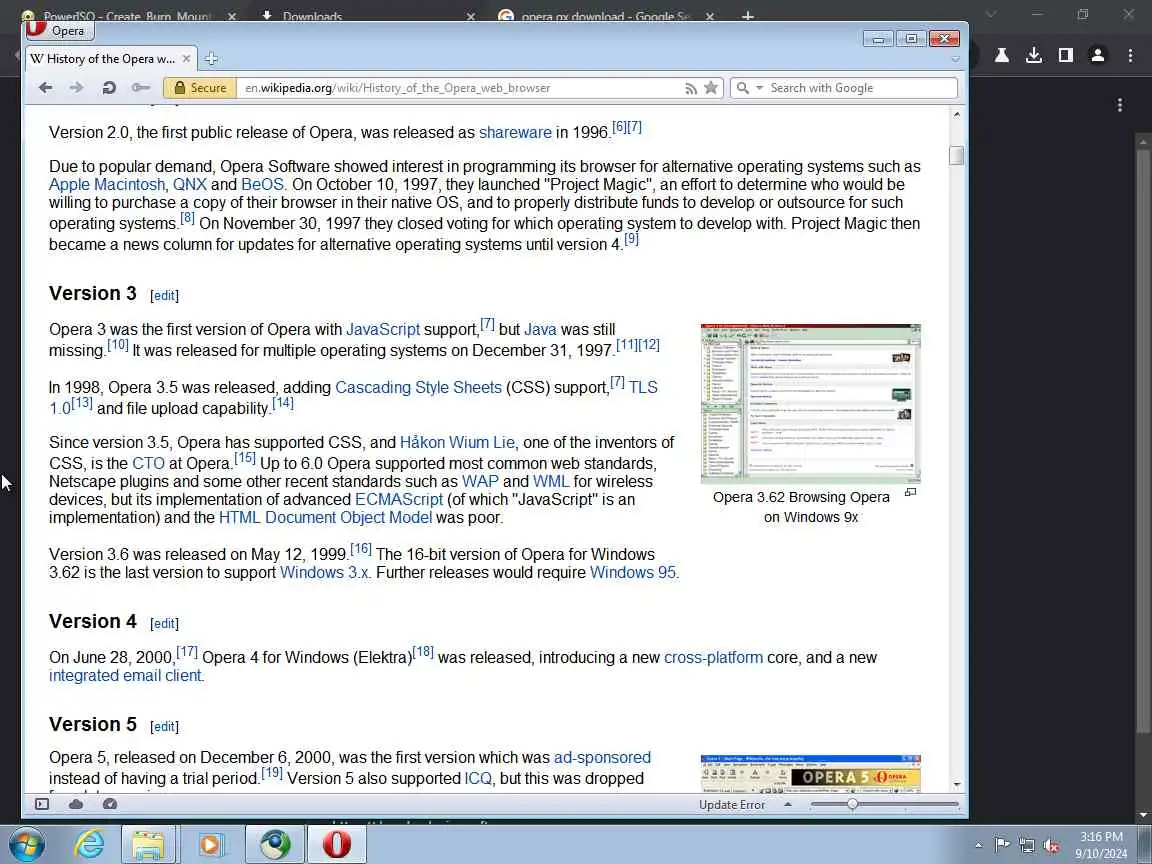Image resolution: width=1152 pixels, height=864 pixels.
Task: Edit the Version 4 section
Action: click(x=165, y=623)
